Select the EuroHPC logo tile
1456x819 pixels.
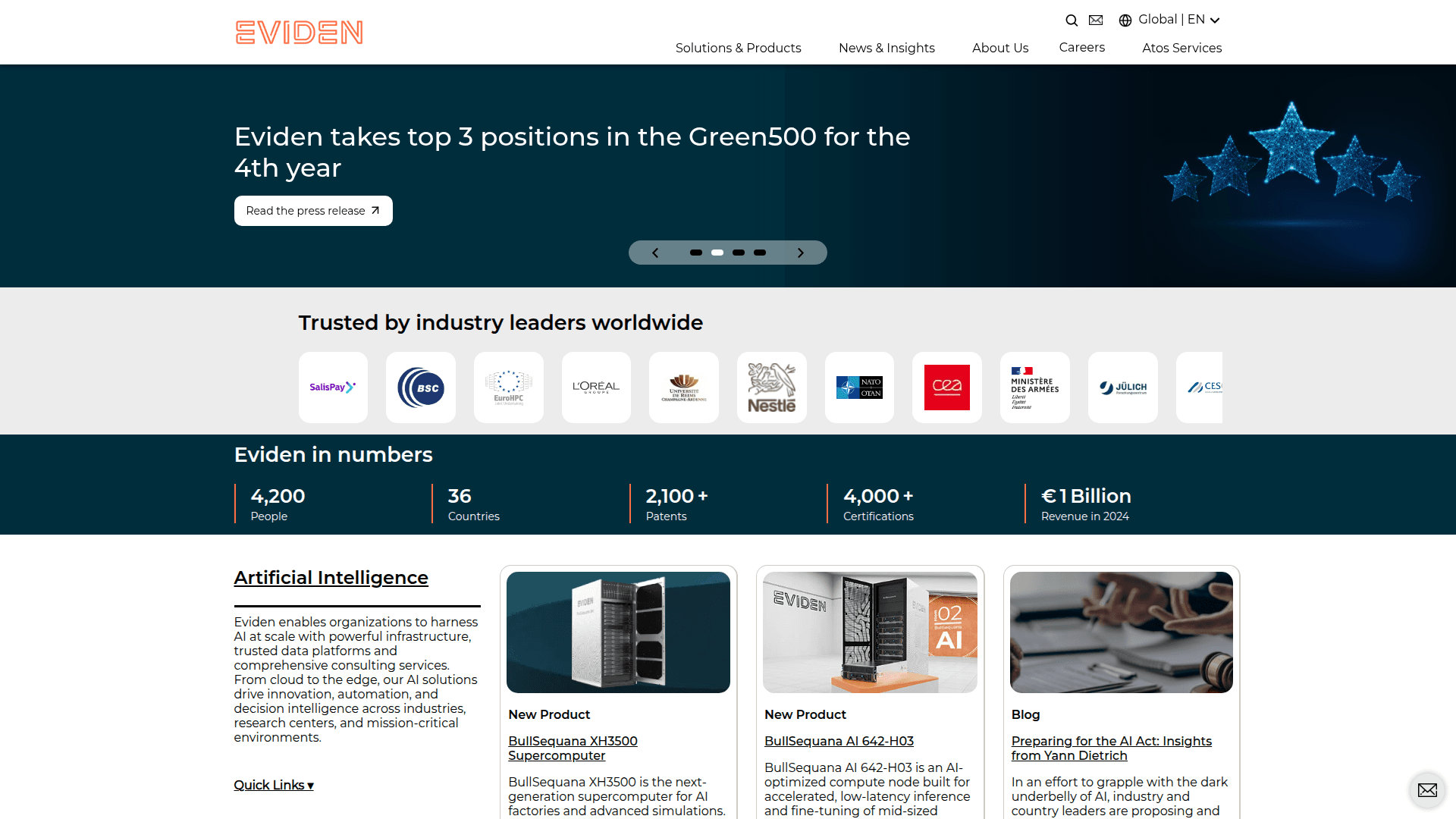coord(508,387)
